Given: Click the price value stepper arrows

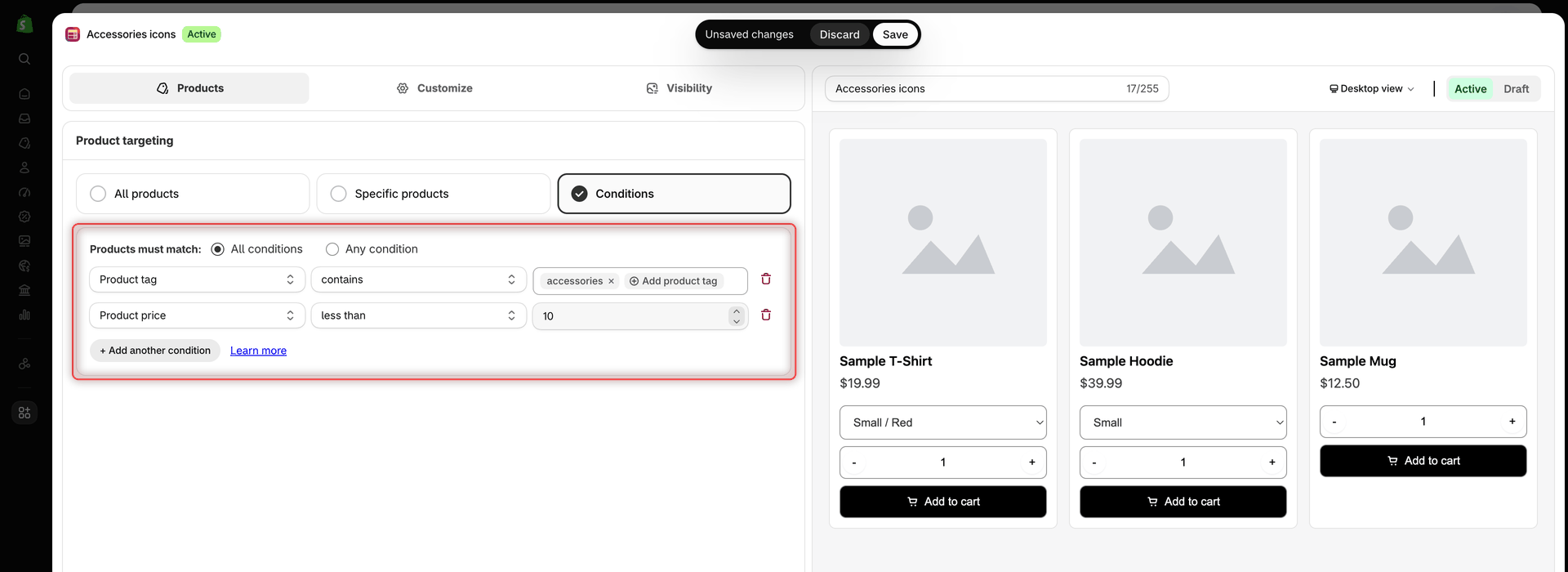Looking at the screenshot, I should tap(737, 316).
